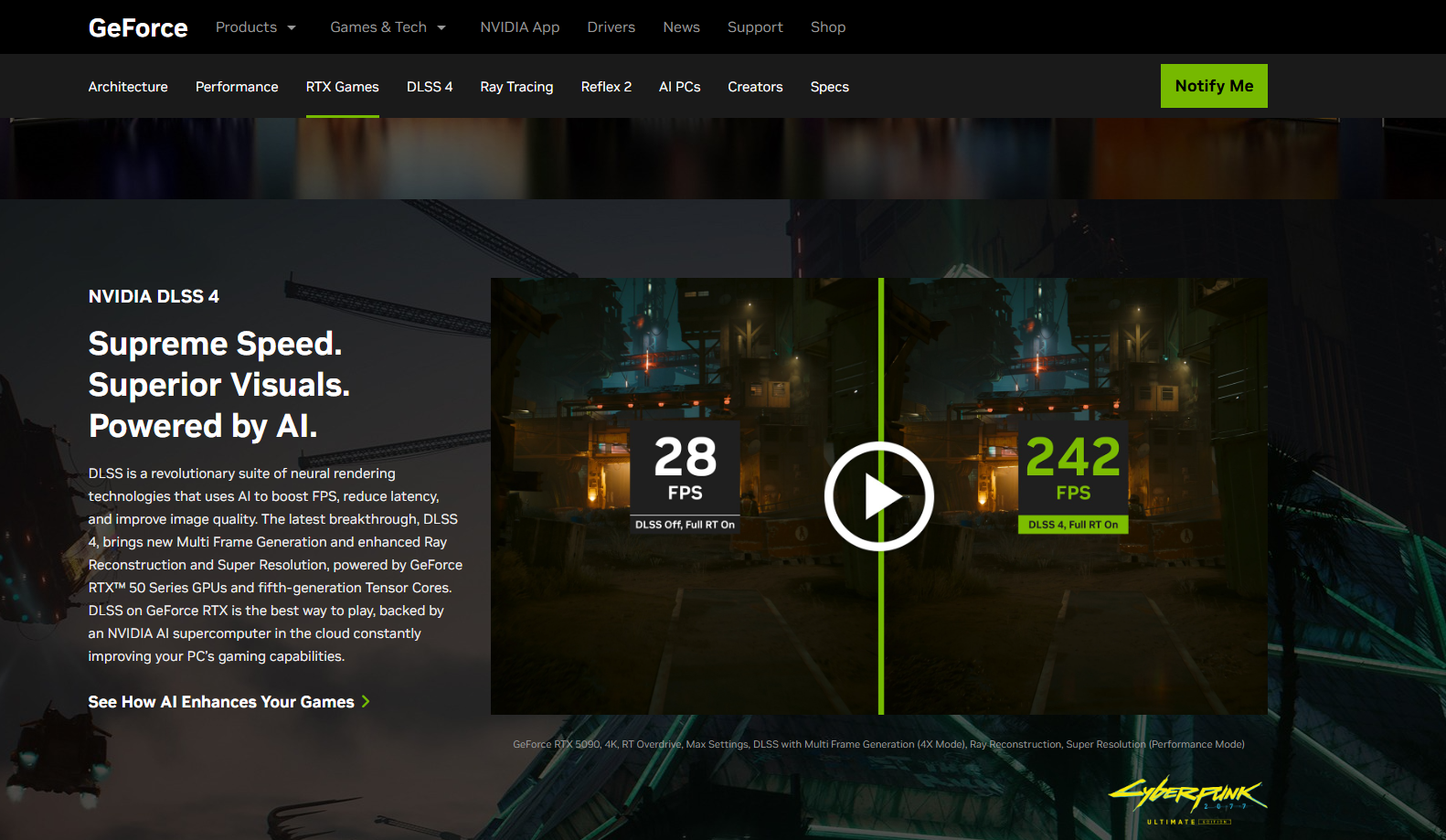The width and height of the screenshot is (1446, 840).
Task: Select the Reflex 2 tab
Action: [607, 87]
